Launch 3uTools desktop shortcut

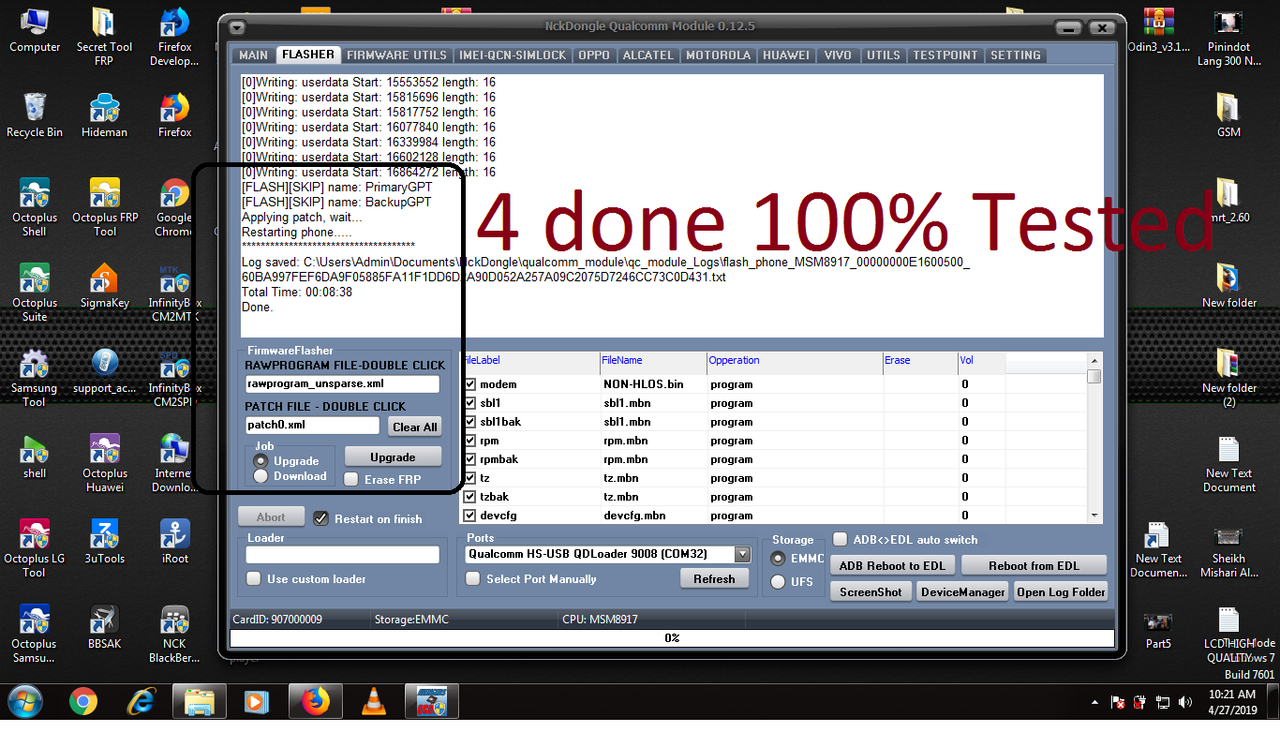[104, 541]
